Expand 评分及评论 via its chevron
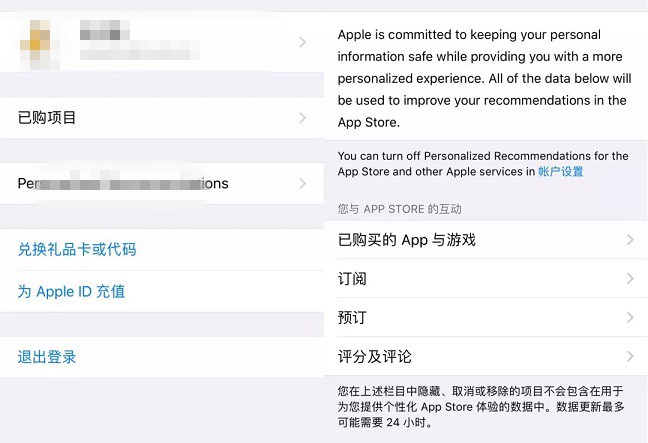Screen dimensions: 648x443 pyautogui.click(x=630, y=357)
